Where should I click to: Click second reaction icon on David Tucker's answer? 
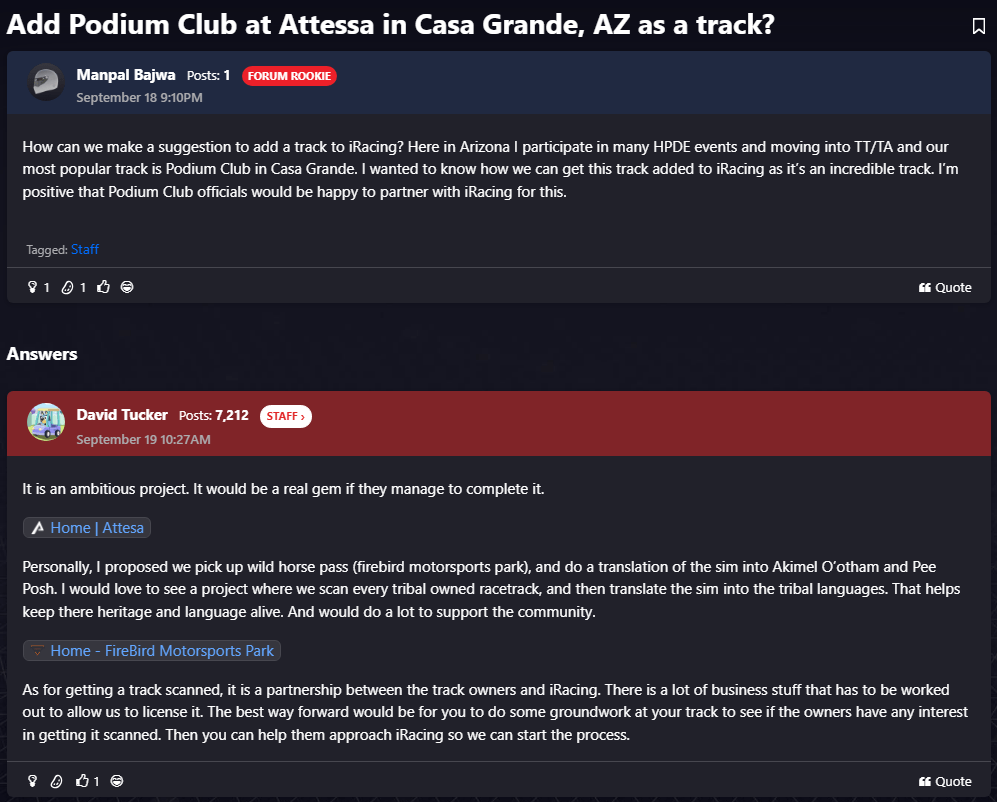[x=57, y=781]
